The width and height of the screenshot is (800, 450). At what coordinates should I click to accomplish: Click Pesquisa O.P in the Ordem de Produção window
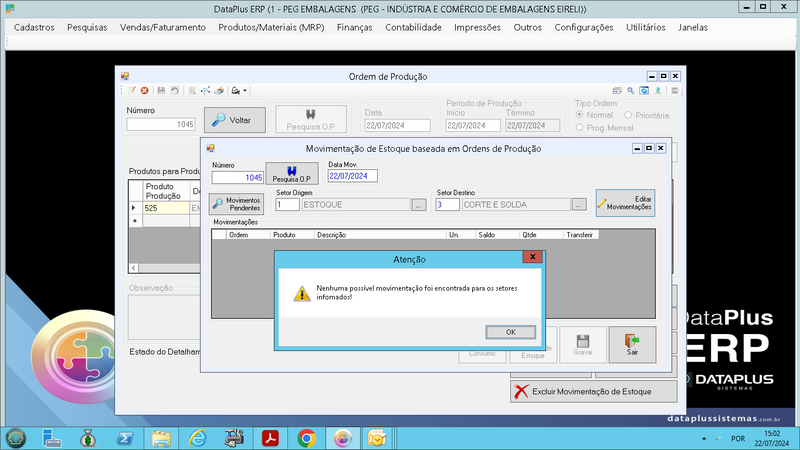(311, 120)
